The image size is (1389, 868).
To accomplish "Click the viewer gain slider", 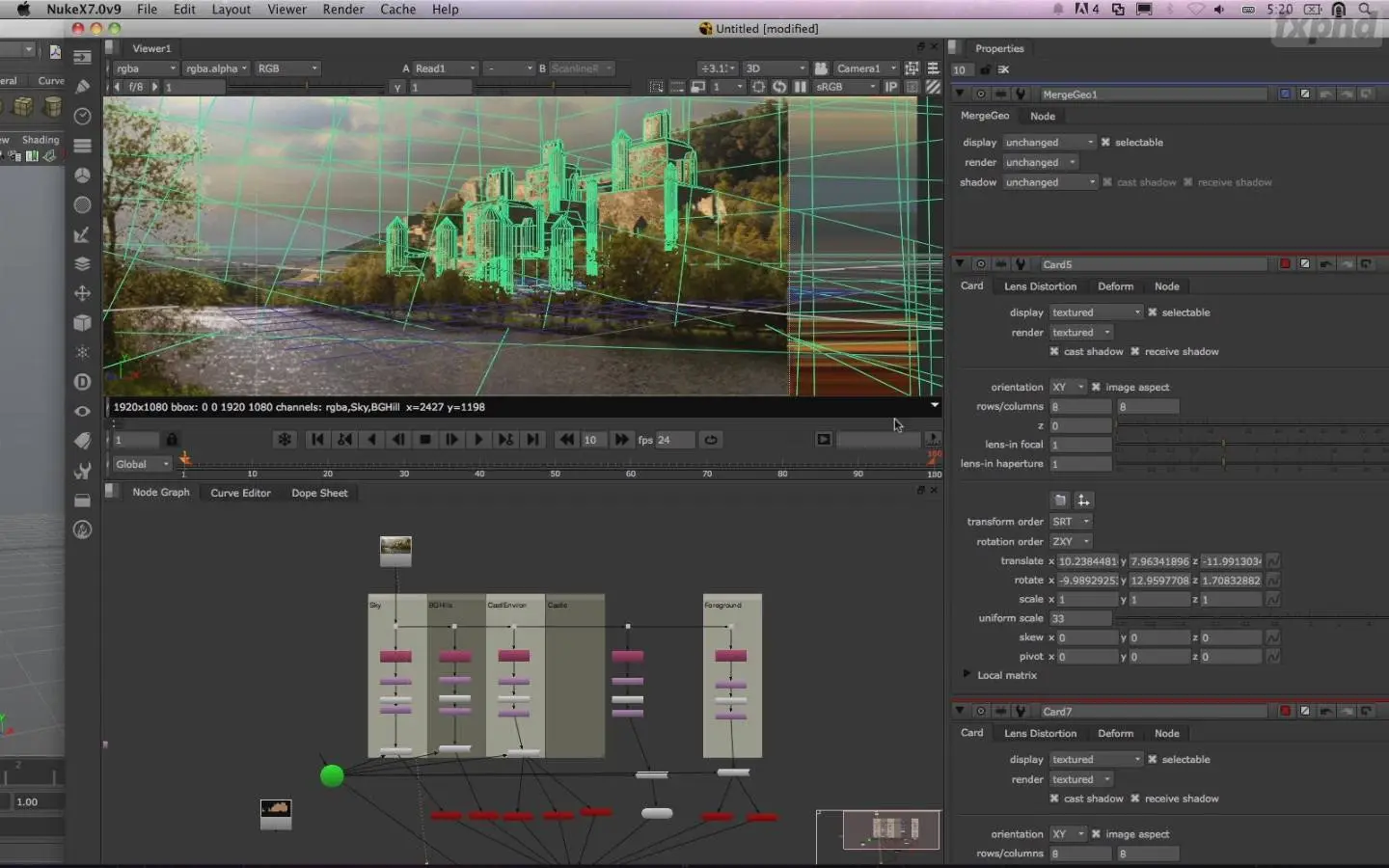I will (308, 87).
